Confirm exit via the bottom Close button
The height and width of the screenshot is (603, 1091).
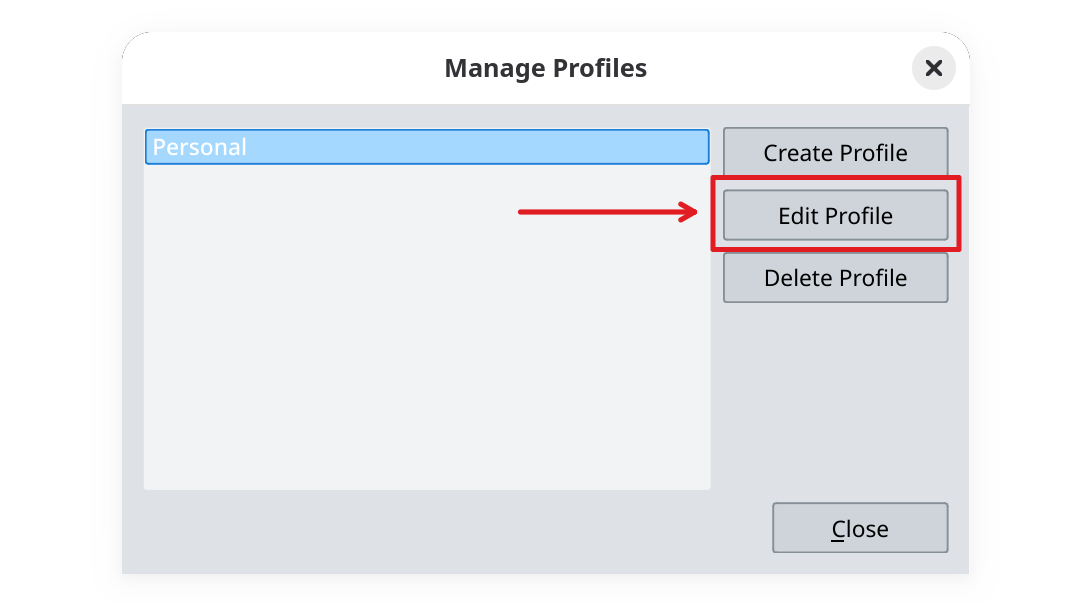(x=859, y=527)
